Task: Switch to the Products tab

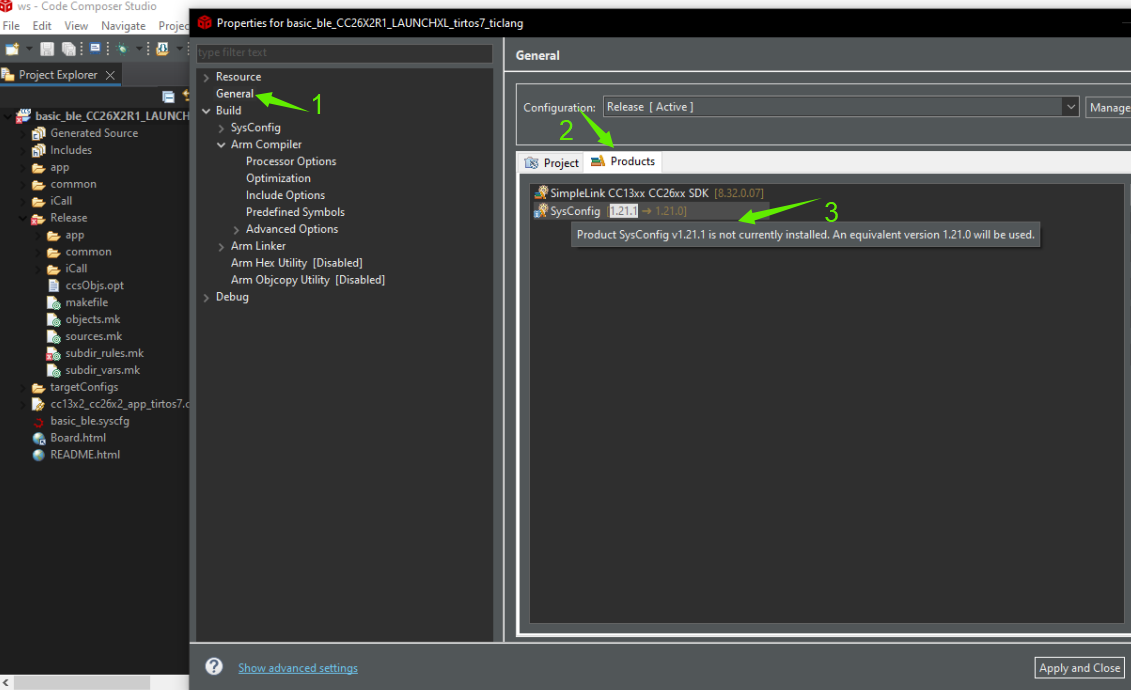Action: pos(623,162)
